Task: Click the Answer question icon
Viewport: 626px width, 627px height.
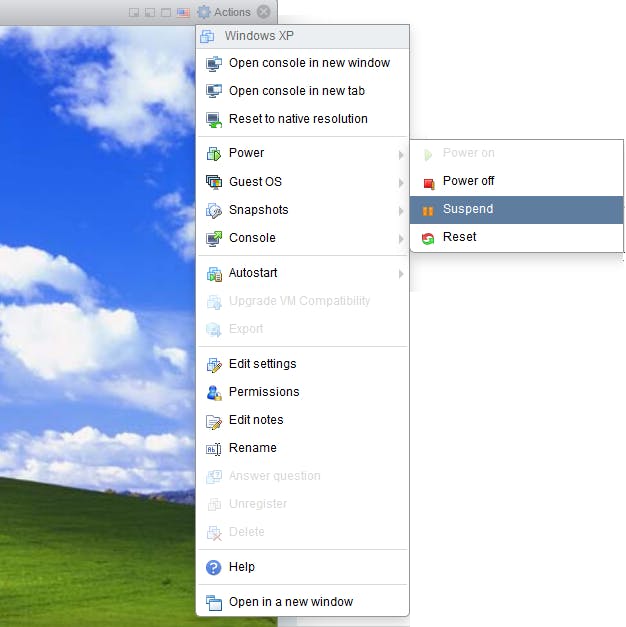Action: click(x=214, y=477)
